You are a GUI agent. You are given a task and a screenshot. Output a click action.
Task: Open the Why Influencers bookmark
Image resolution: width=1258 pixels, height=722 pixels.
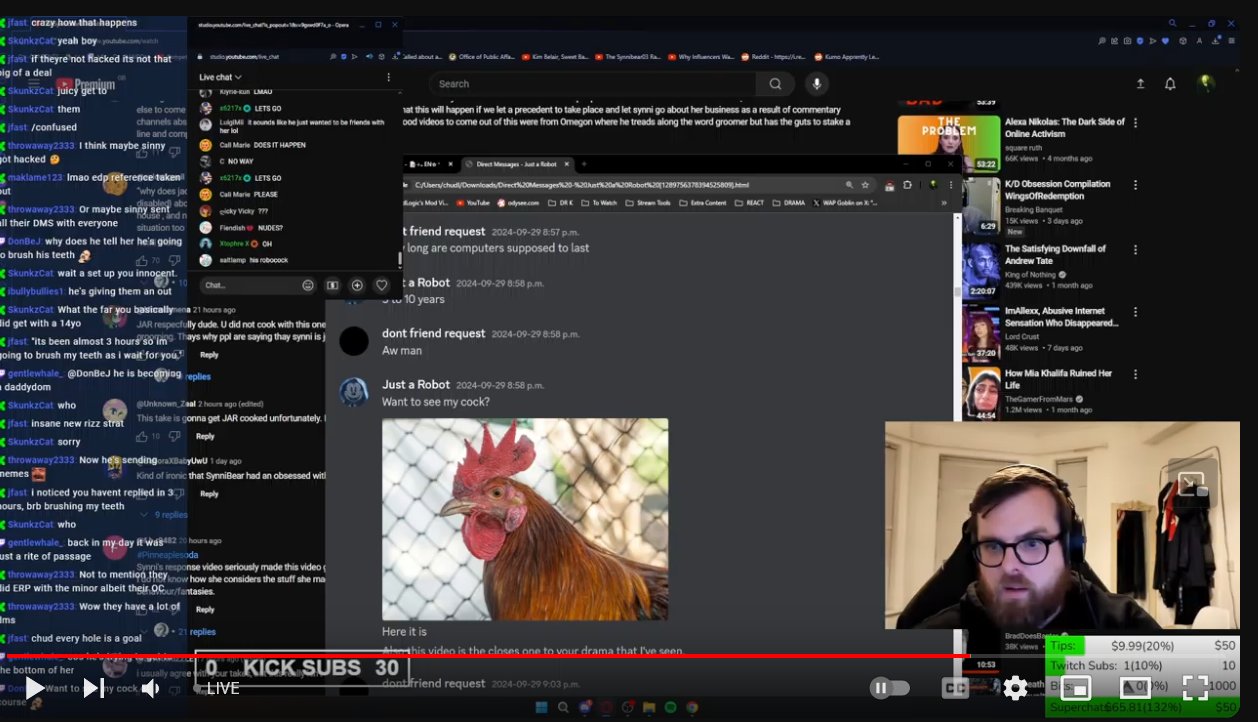tap(700, 57)
